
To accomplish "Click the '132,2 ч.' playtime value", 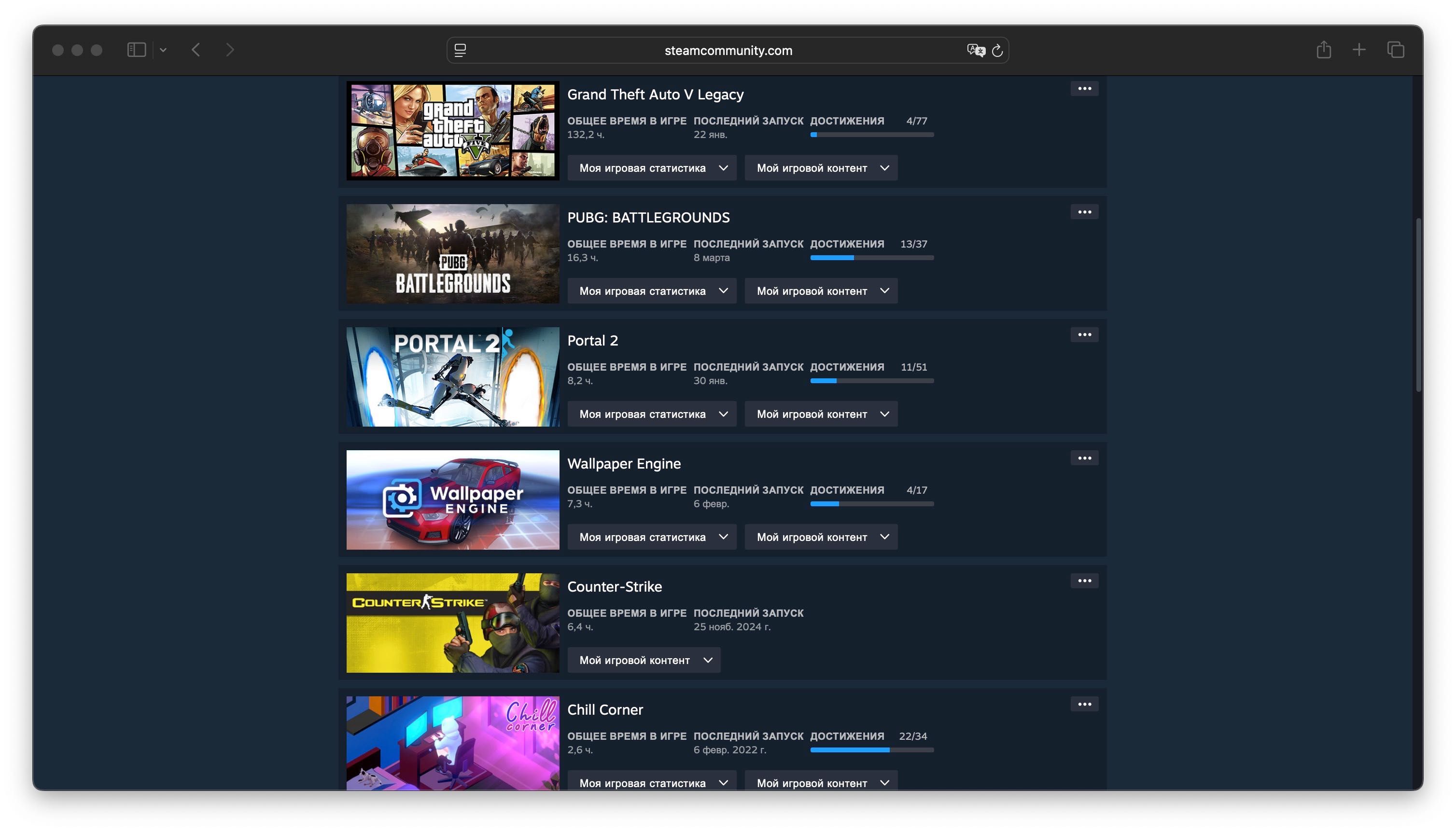I will (585, 135).
